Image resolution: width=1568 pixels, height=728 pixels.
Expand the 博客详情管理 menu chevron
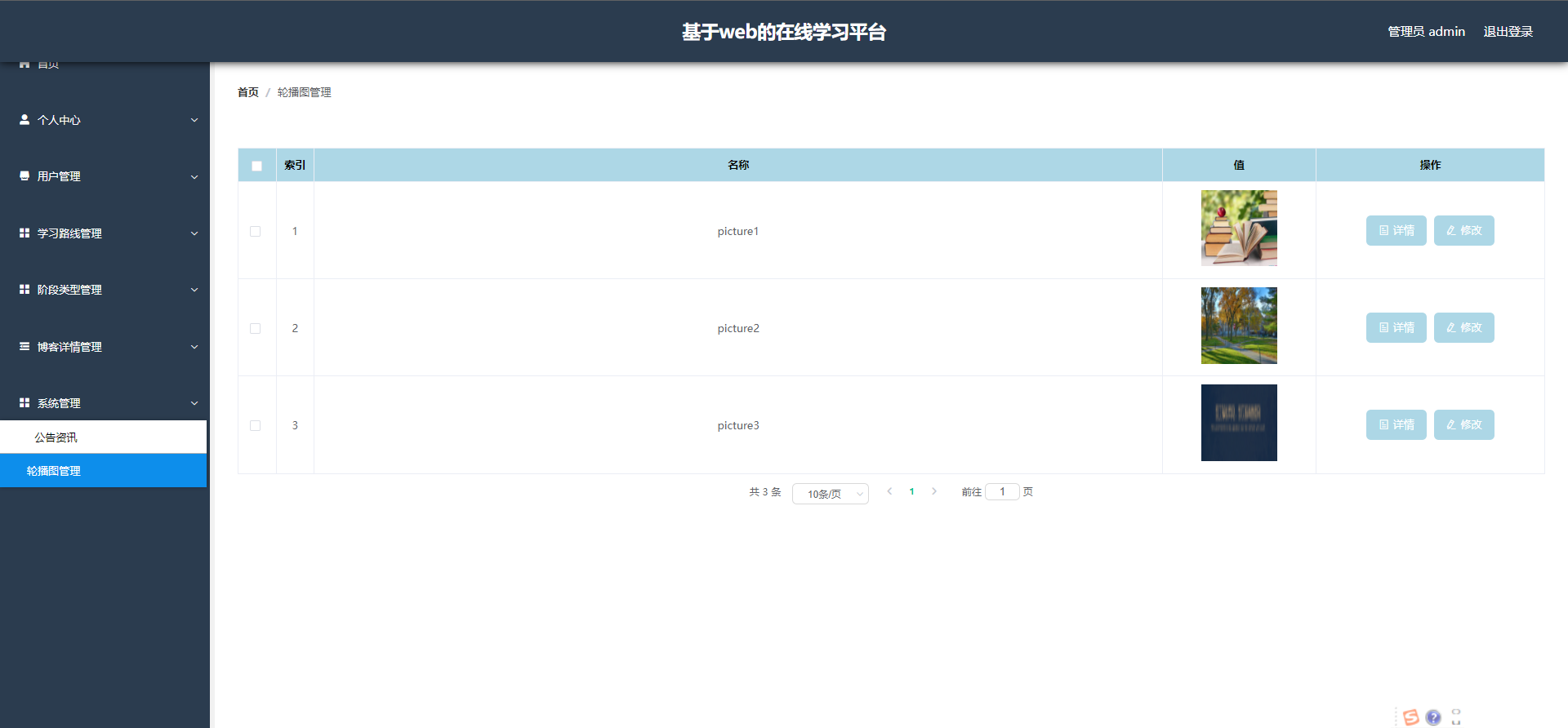pos(194,347)
